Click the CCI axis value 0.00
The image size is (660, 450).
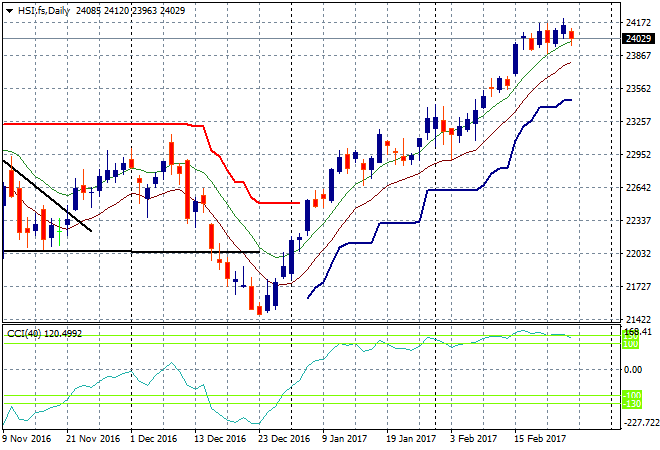click(x=633, y=370)
